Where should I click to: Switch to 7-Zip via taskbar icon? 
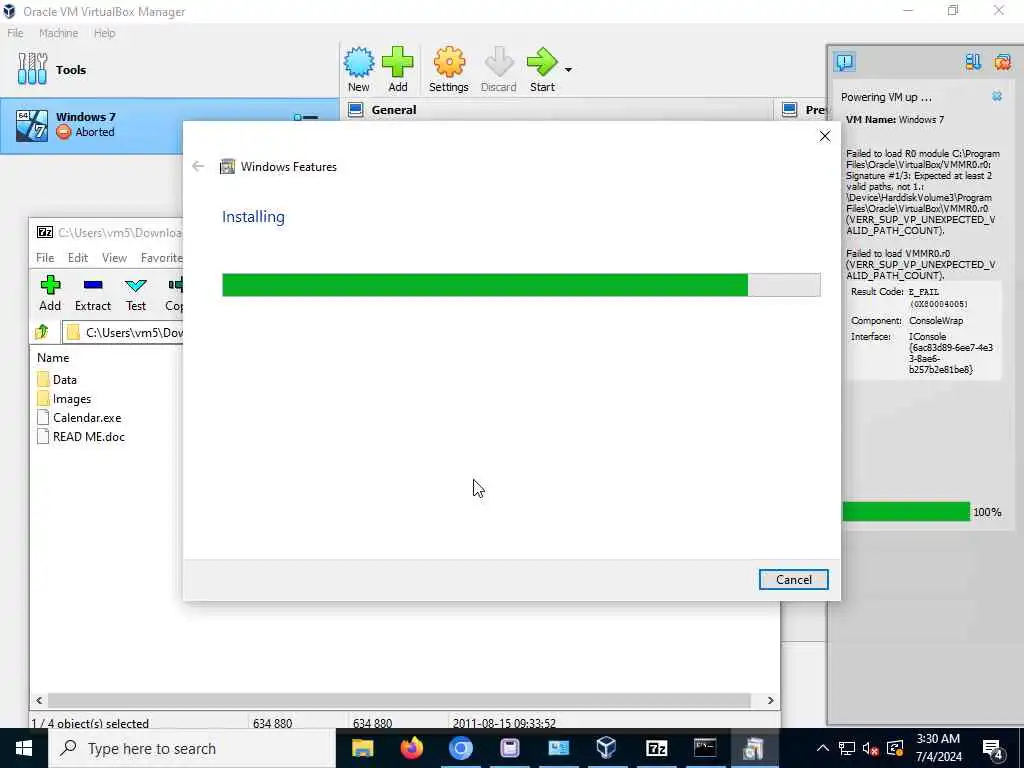tap(656, 748)
